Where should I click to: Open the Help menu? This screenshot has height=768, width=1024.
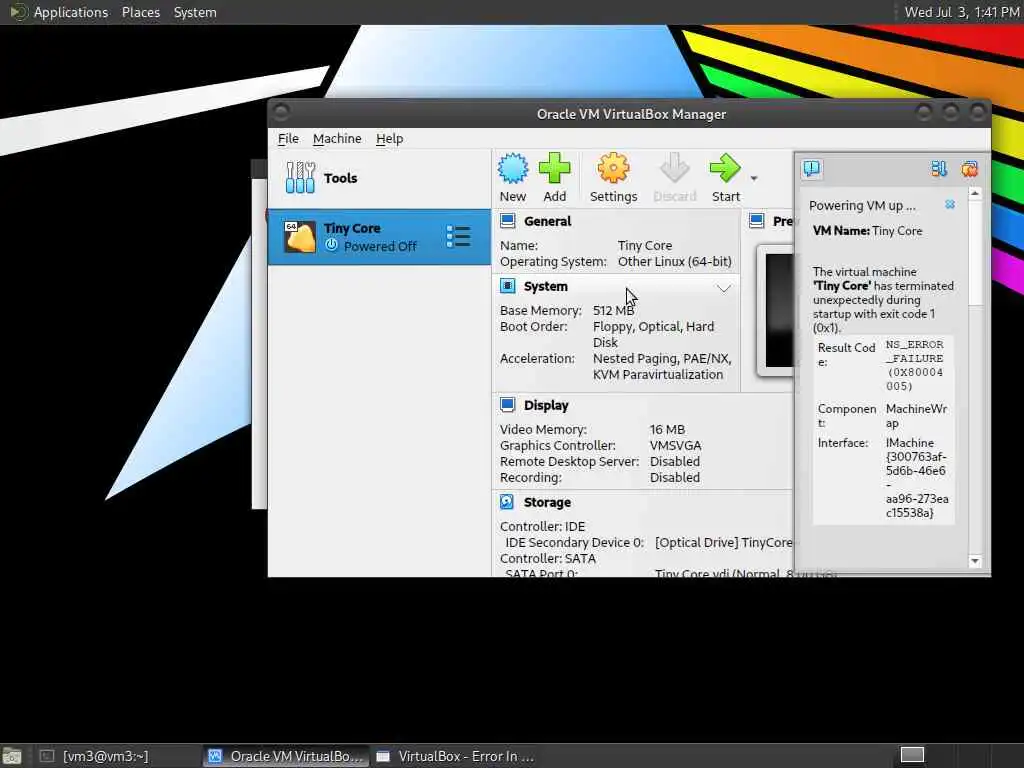point(389,138)
